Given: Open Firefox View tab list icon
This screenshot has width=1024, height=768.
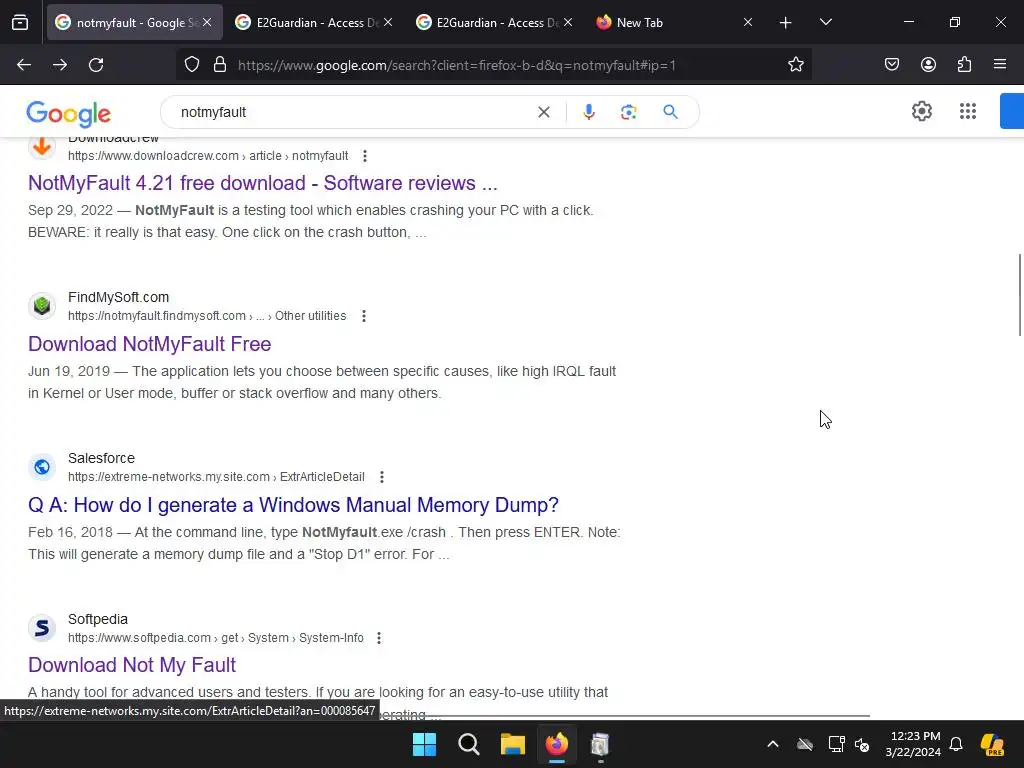Looking at the screenshot, I should point(20,22).
